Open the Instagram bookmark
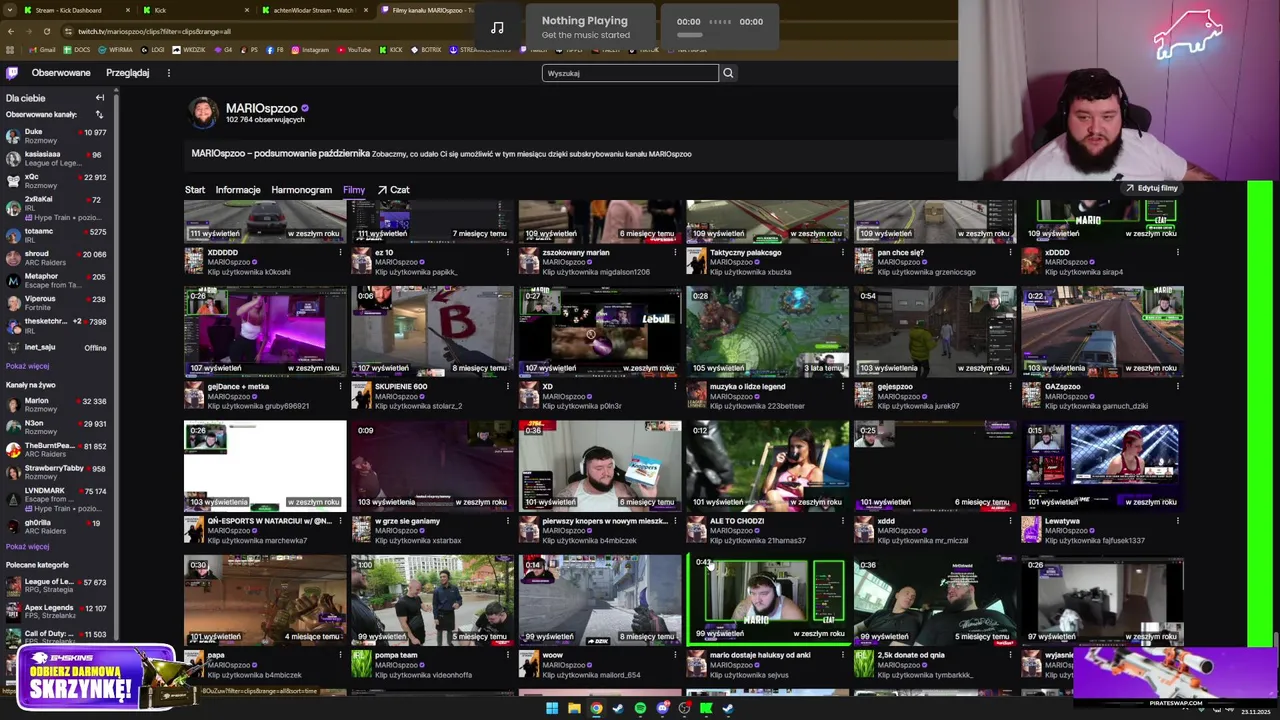Viewport: 1280px width, 720px height. click(x=310, y=50)
